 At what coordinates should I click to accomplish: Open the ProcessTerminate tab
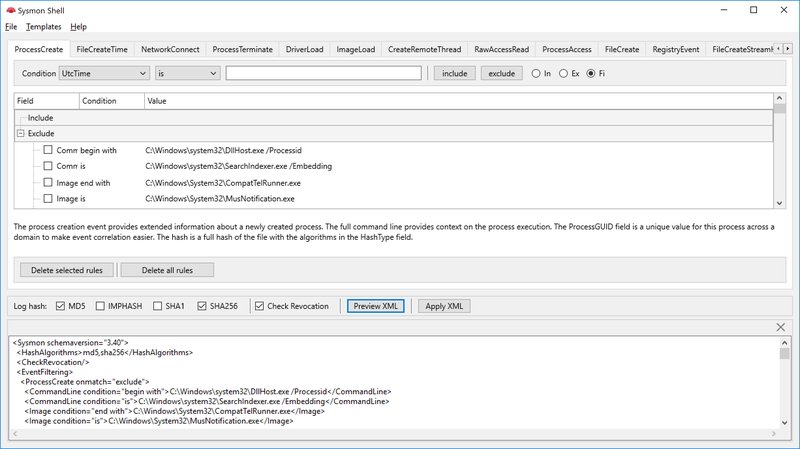pos(243,49)
